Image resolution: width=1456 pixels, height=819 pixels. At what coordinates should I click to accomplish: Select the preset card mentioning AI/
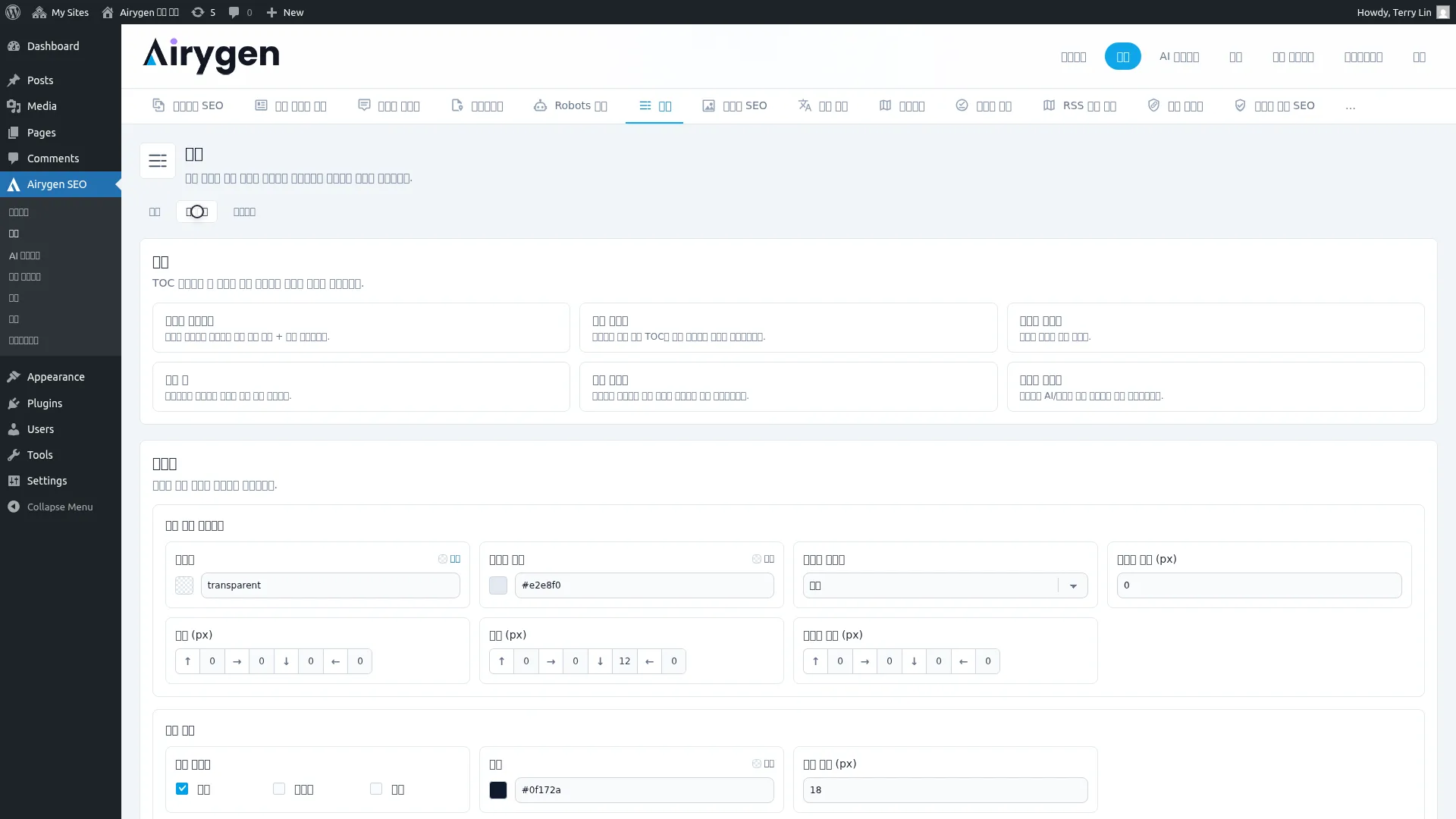pos(1215,387)
